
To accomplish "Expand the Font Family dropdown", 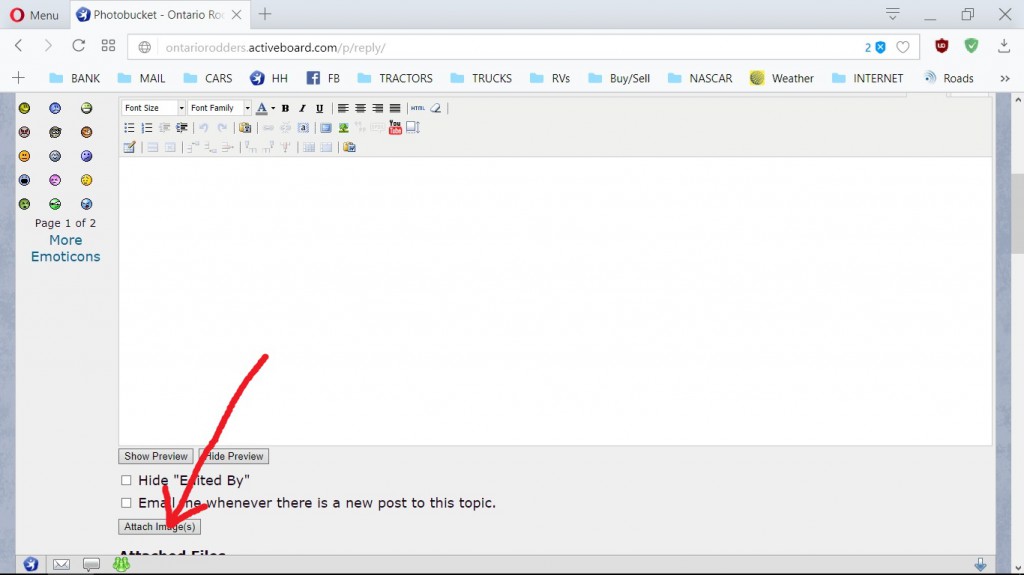I will (219, 108).
